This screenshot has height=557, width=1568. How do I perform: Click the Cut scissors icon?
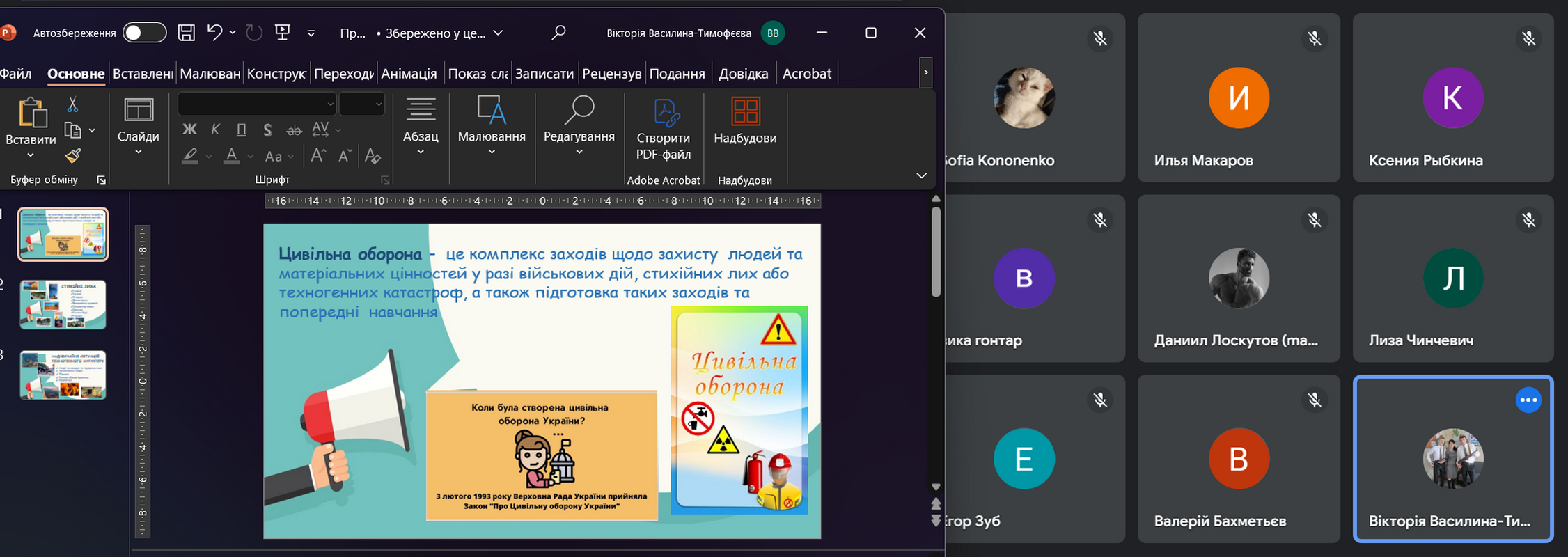(x=72, y=104)
